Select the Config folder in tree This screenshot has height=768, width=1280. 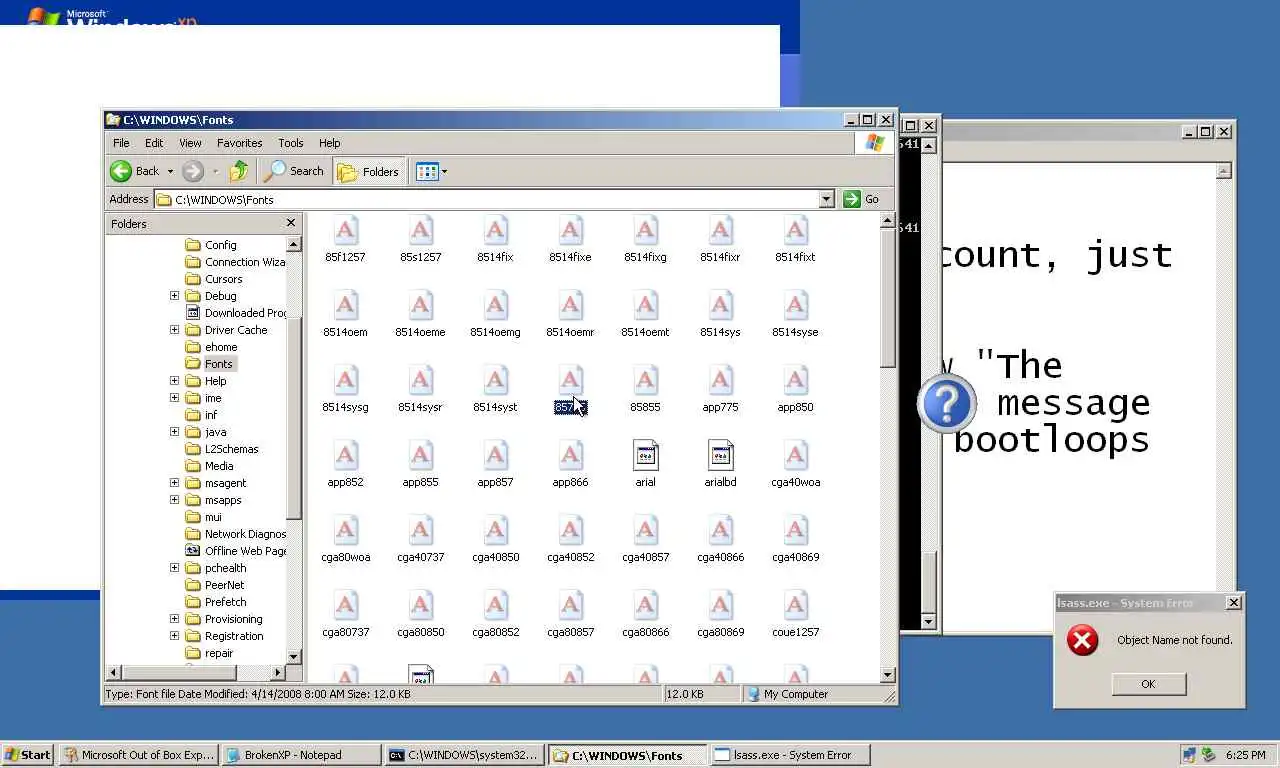tap(212, 245)
